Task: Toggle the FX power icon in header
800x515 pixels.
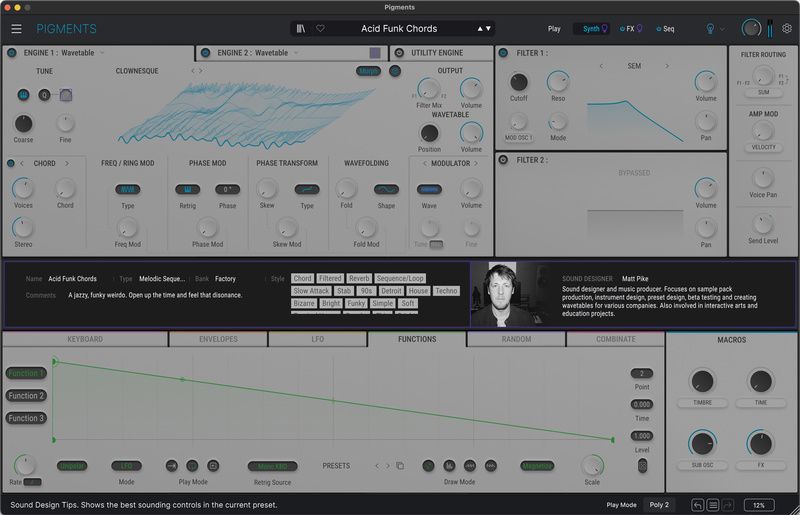Action: [622, 29]
